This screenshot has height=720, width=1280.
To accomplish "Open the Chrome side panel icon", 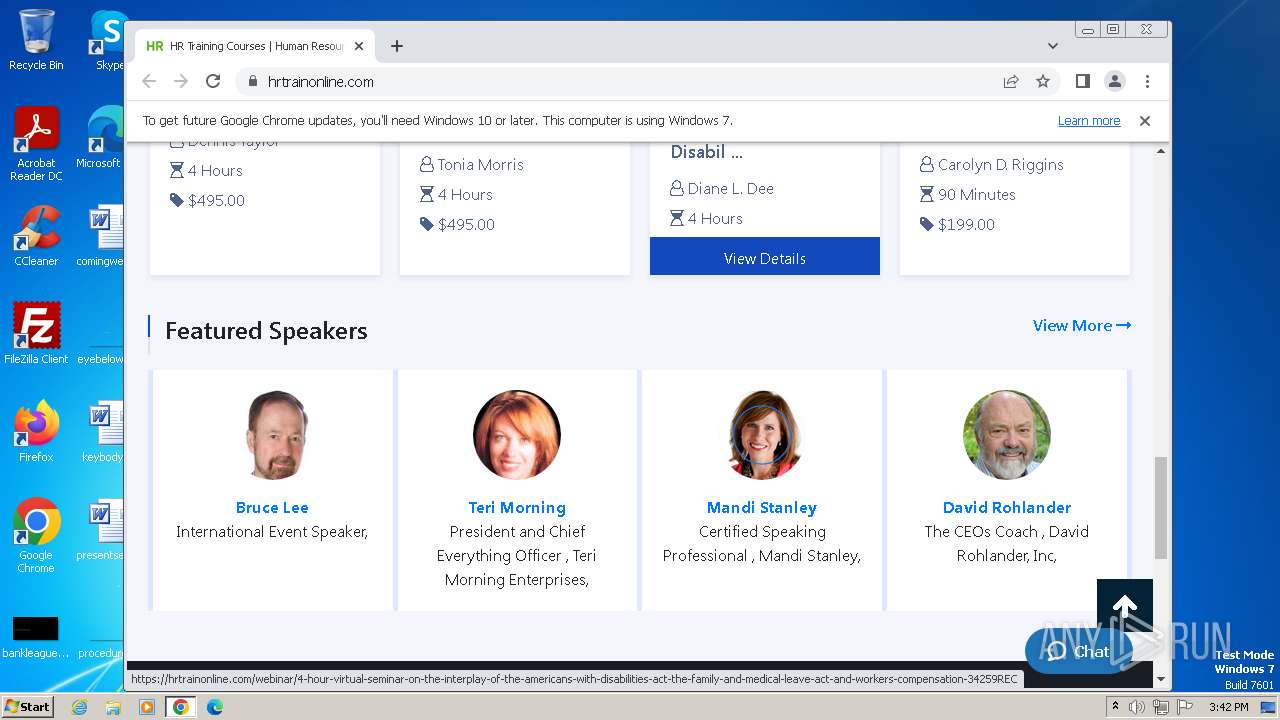I will pos(1082,82).
